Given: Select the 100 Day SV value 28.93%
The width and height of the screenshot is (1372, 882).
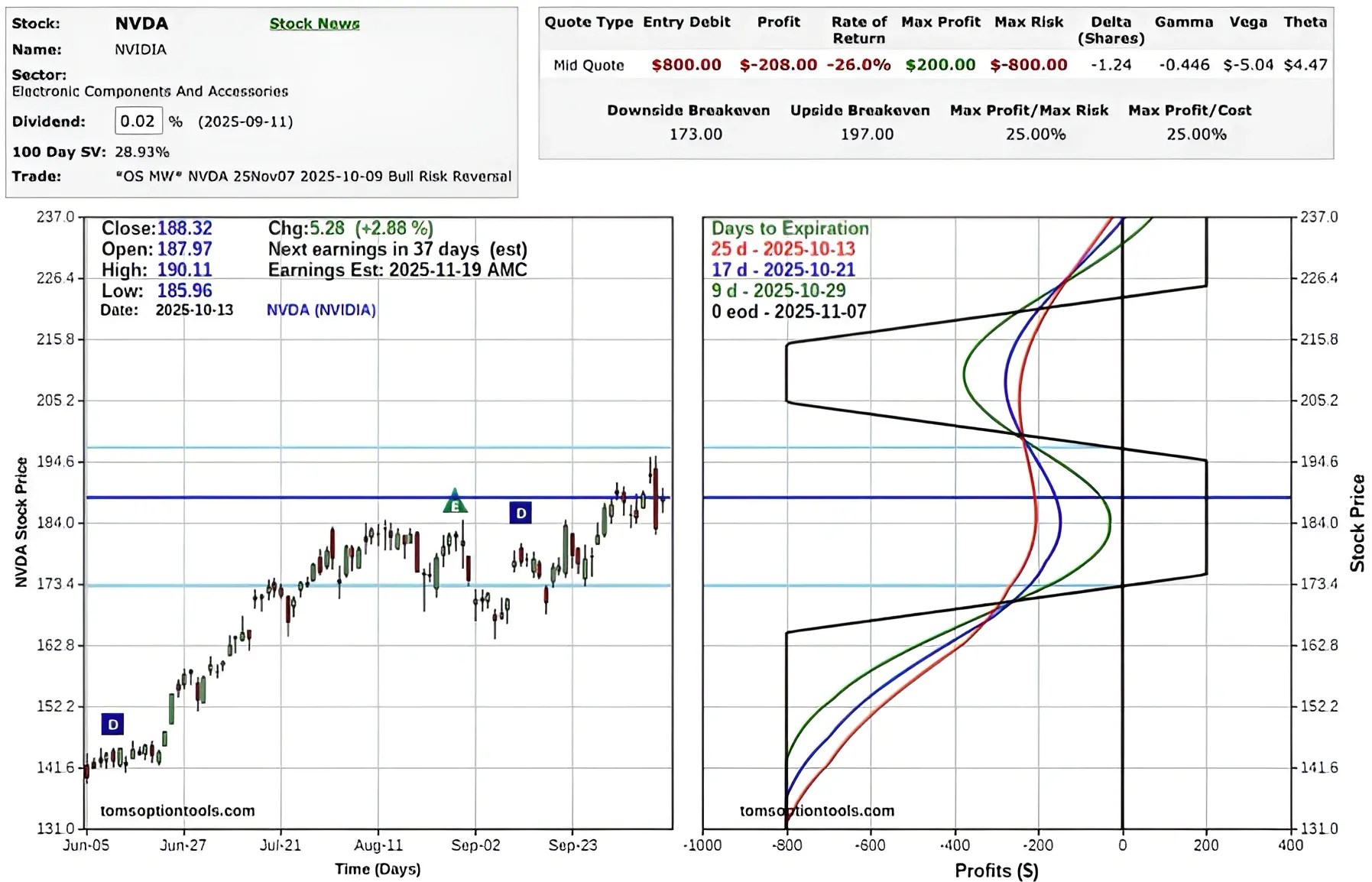Looking at the screenshot, I should pyautogui.click(x=142, y=151).
